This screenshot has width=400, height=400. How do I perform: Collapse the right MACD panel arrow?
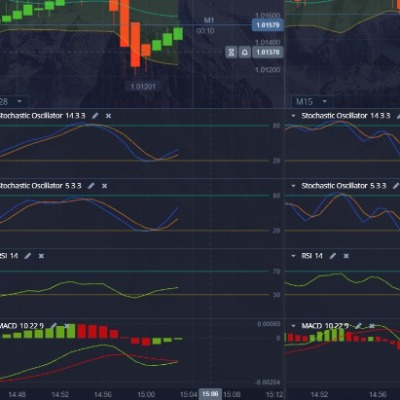(x=294, y=326)
